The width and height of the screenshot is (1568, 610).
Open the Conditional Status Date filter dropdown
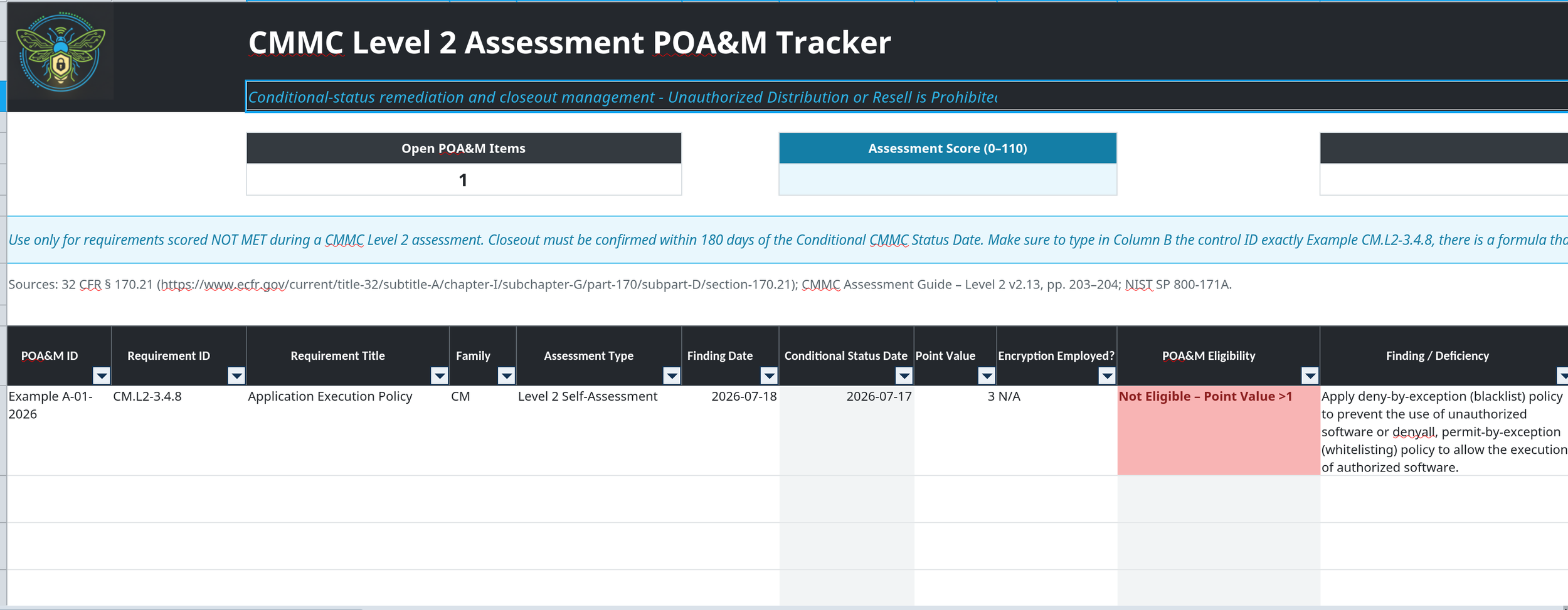pos(903,376)
